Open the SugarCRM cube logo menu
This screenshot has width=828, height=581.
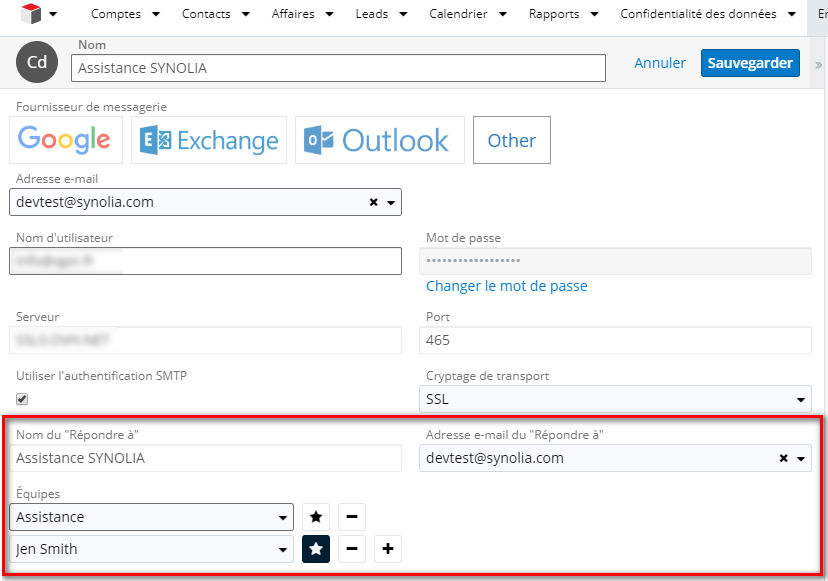pos(31,14)
